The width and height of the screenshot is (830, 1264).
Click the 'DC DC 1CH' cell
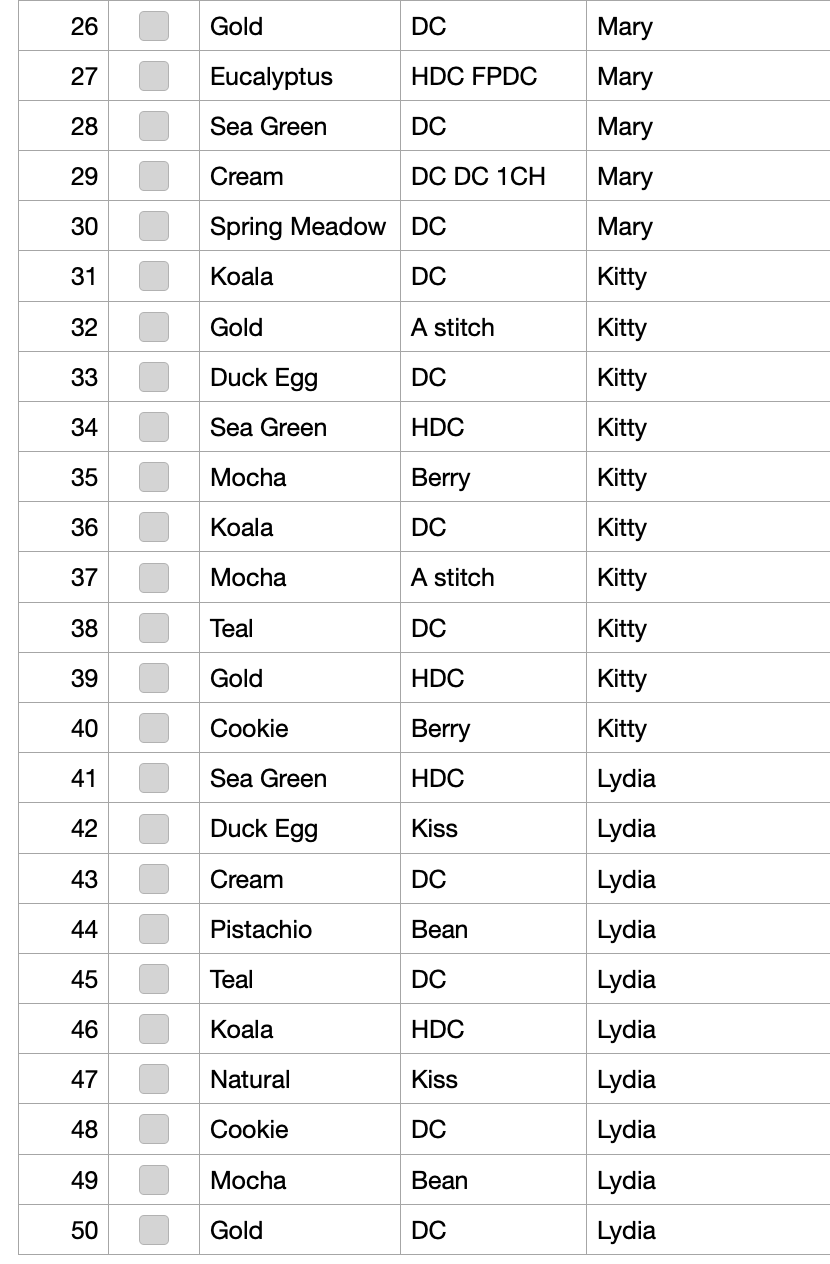pyautogui.click(x=493, y=176)
